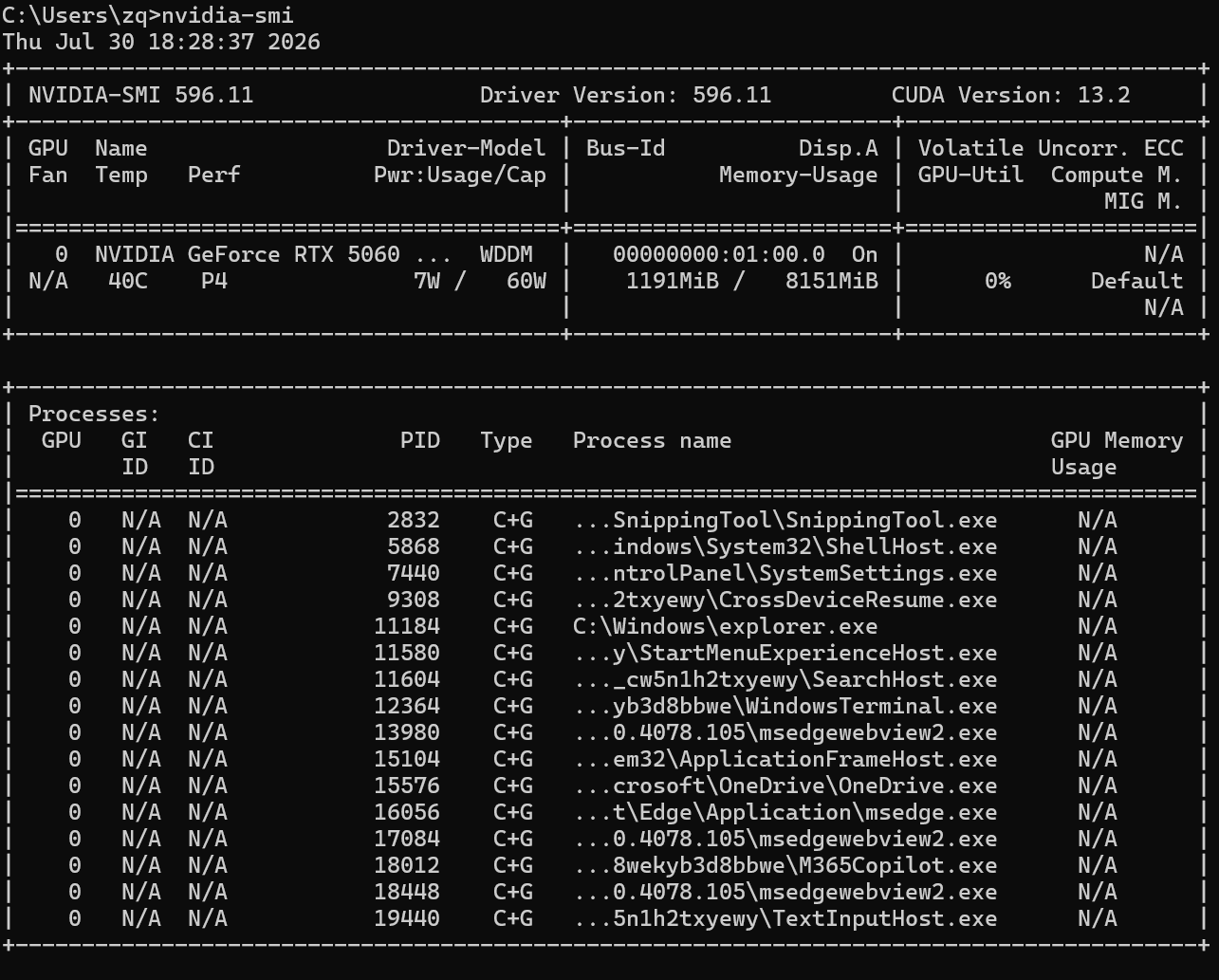Select the WindowsTerminal.exe process name
The image size is (1219, 980).
point(785,706)
